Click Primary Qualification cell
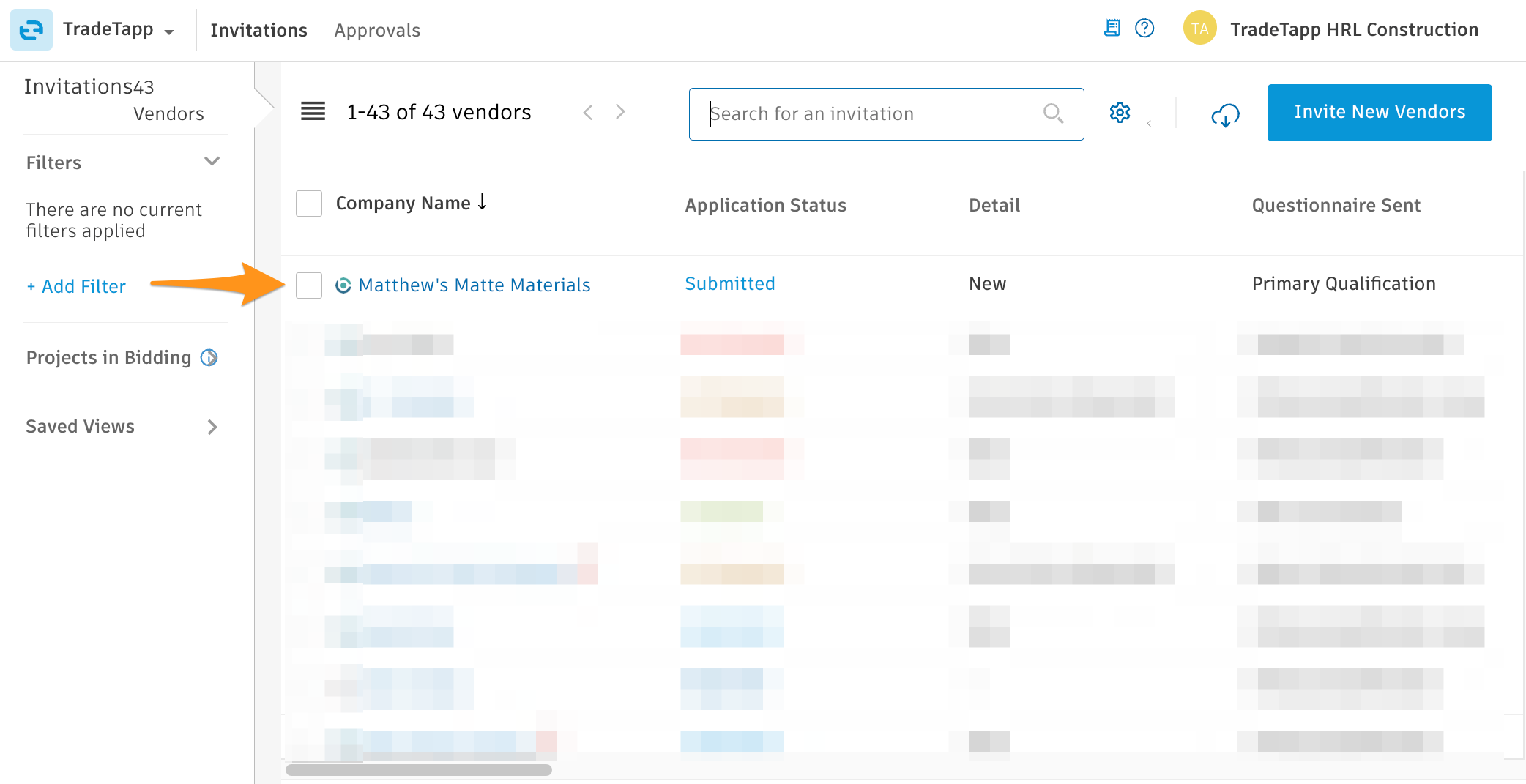 pyautogui.click(x=1344, y=284)
